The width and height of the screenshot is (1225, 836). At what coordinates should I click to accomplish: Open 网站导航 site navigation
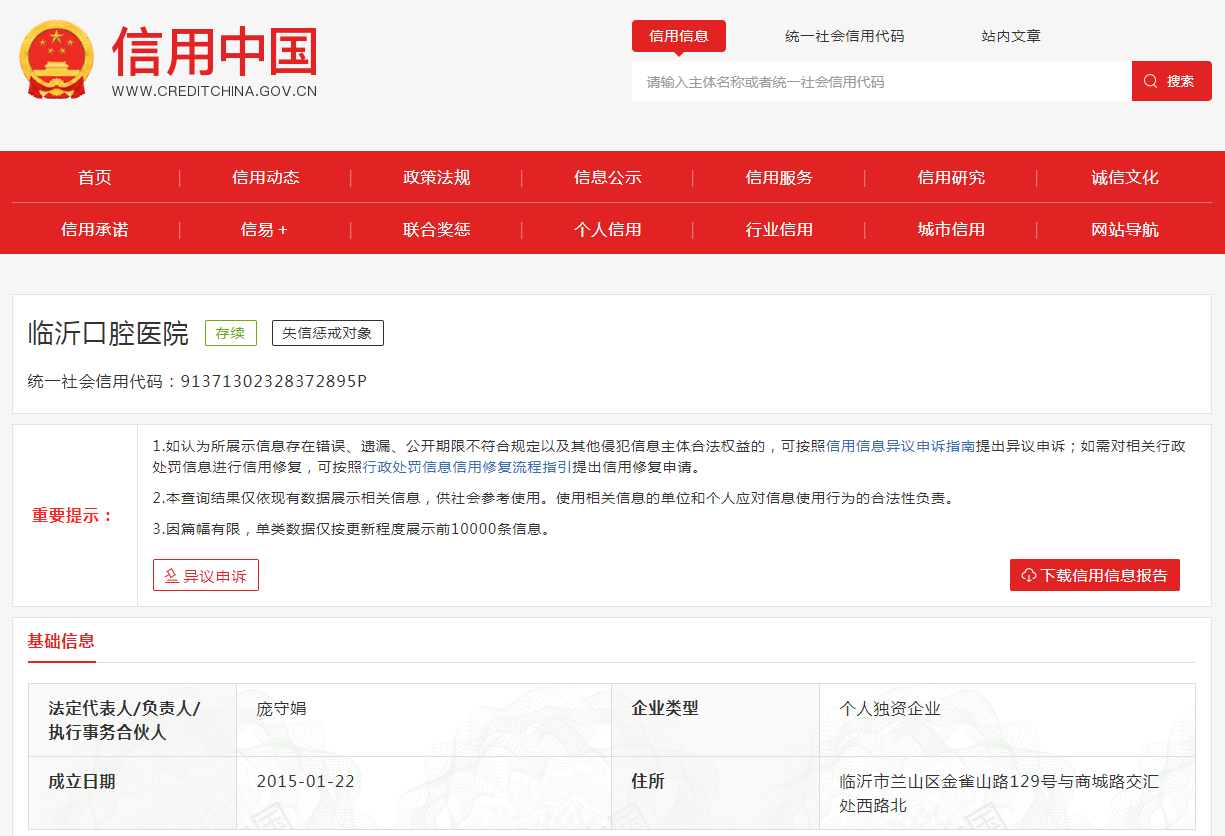(1124, 230)
